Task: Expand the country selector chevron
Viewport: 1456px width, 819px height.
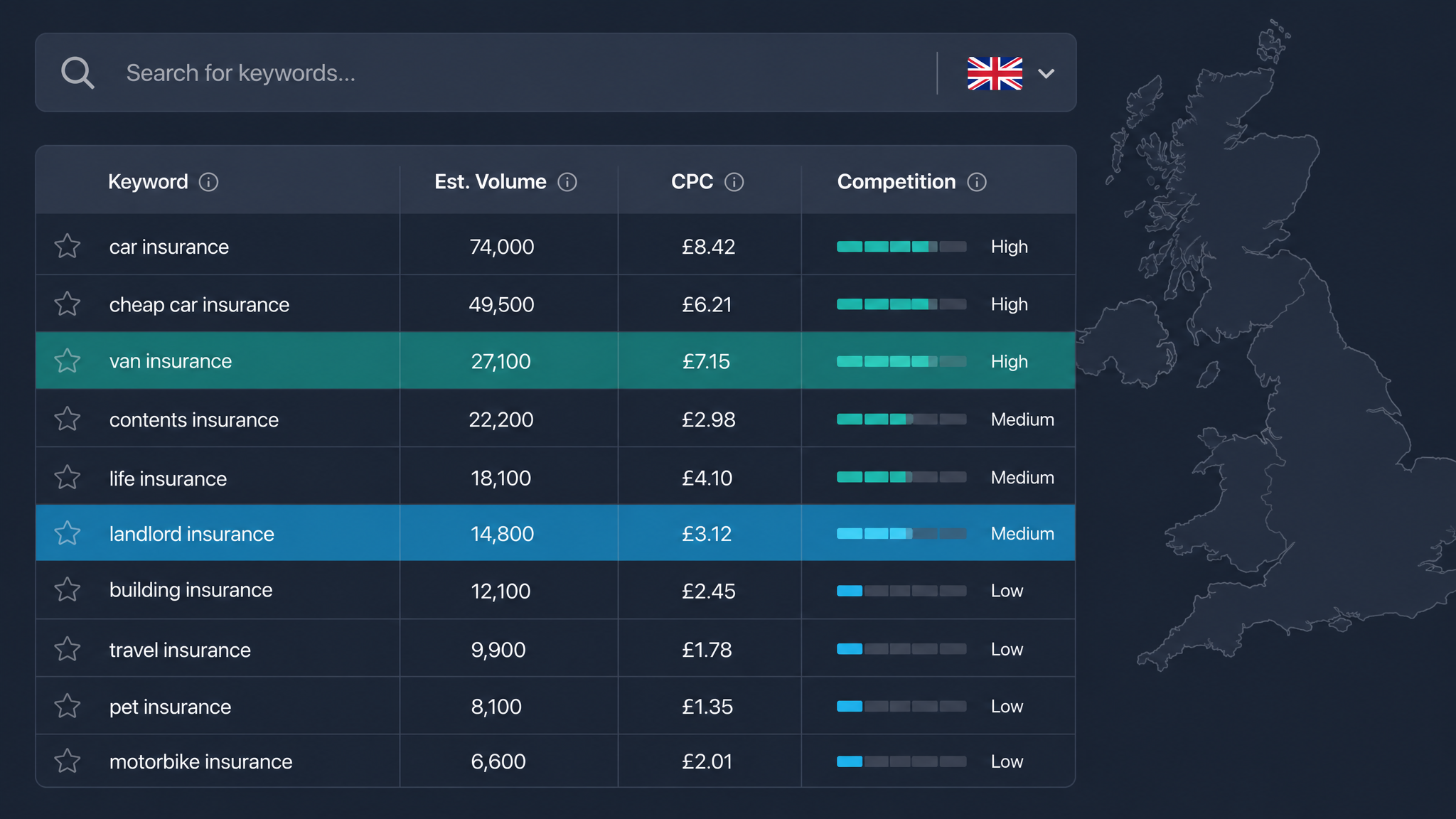Action: [1046, 73]
